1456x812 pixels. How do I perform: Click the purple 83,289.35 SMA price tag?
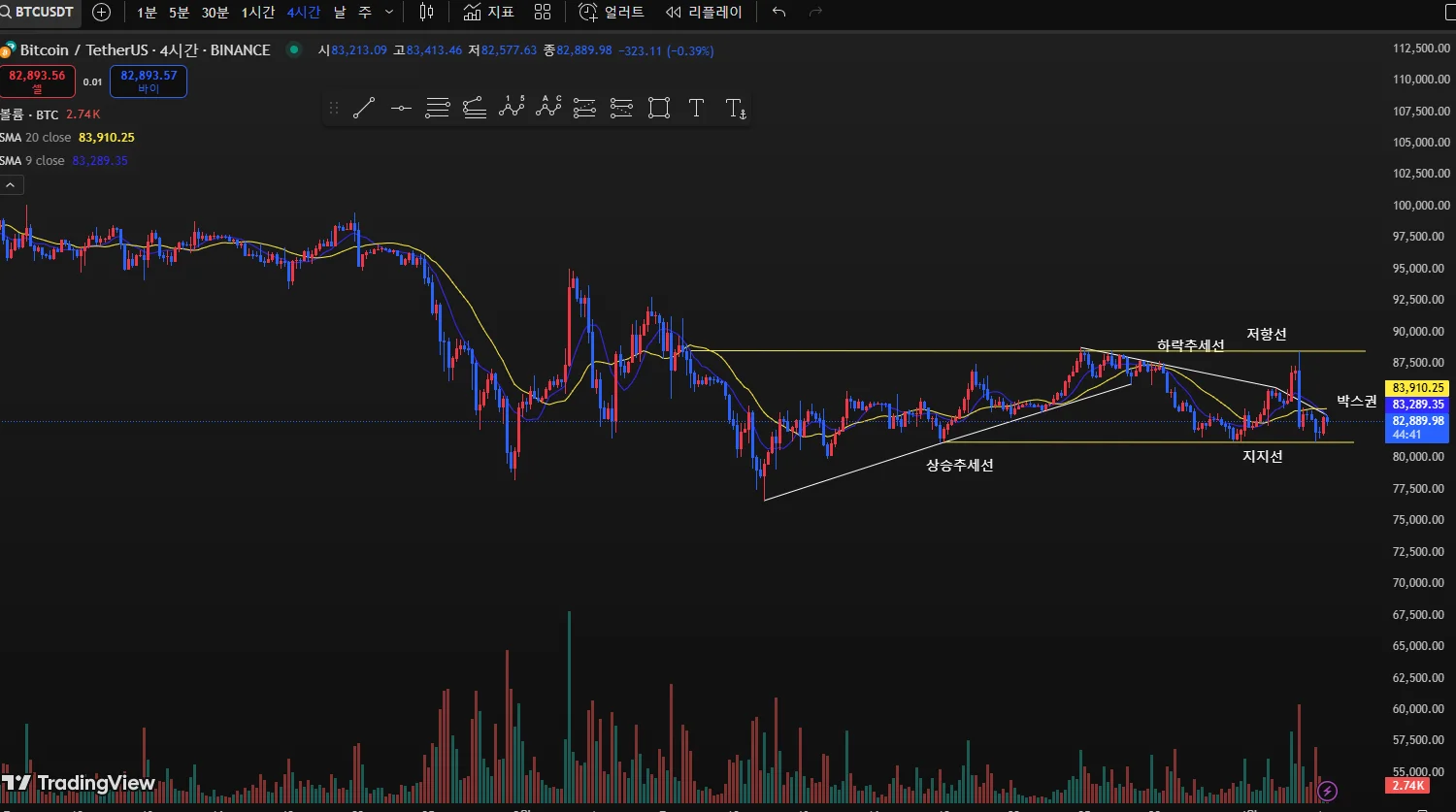pos(1417,405)
